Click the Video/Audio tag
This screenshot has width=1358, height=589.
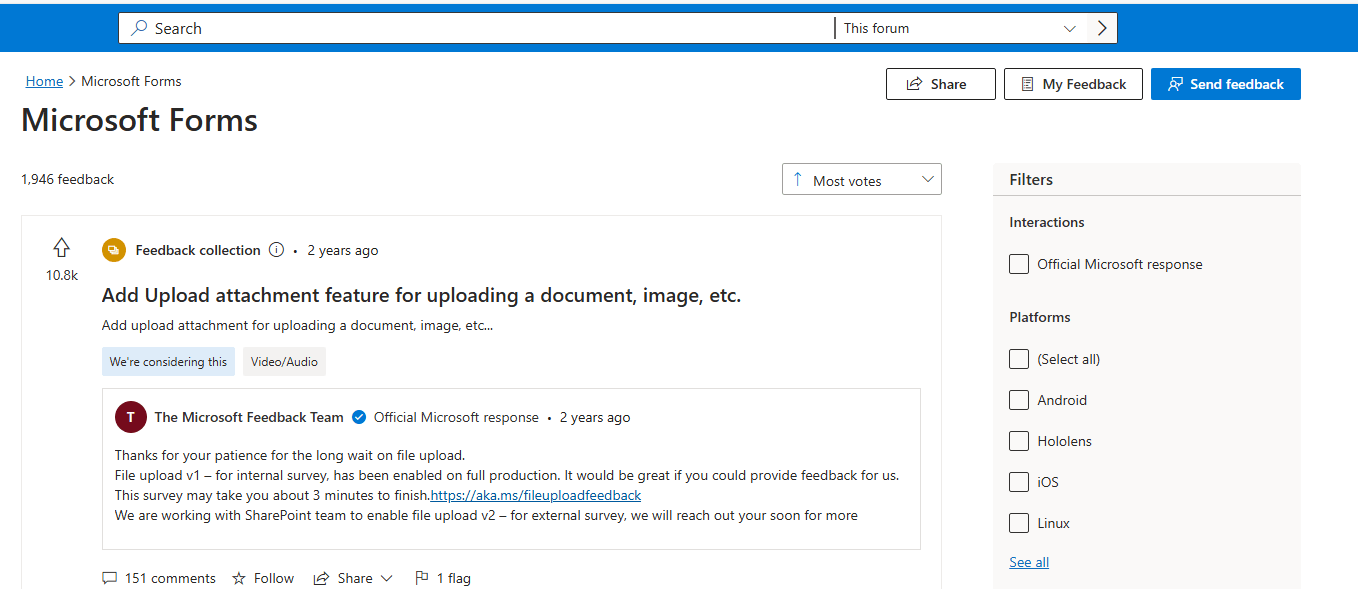(x=284, y=362)
